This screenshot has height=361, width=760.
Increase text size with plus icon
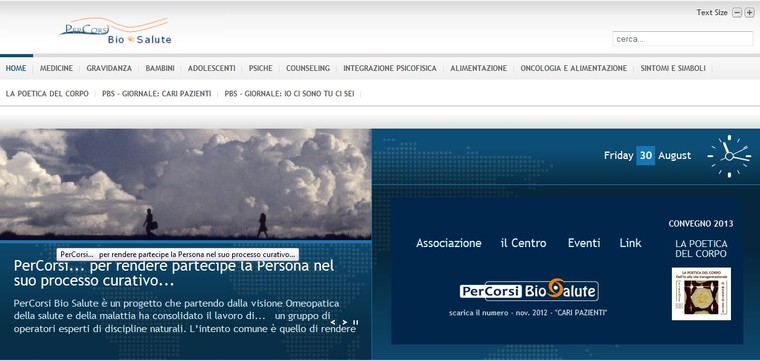click(749, 13)
